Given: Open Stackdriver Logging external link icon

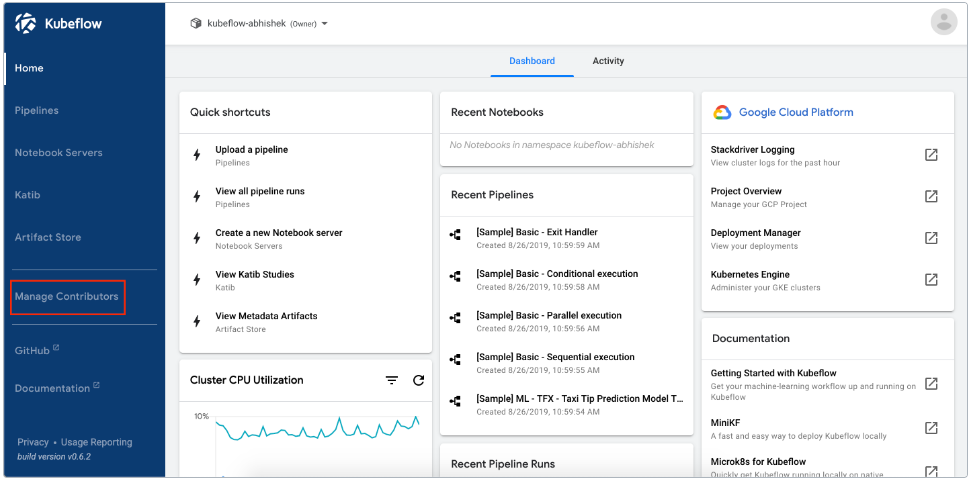Looking at the screenshot, I should coord(930,155).
